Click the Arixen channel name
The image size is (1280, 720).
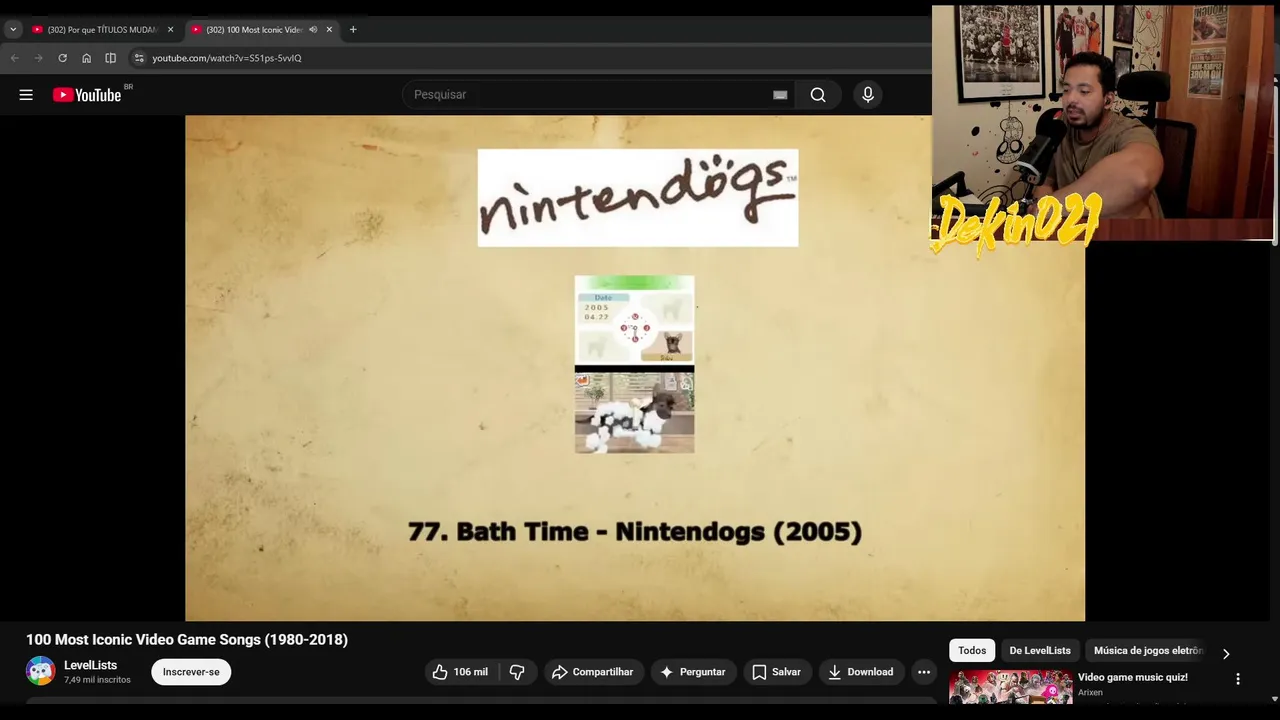(x=1090, y=692)
